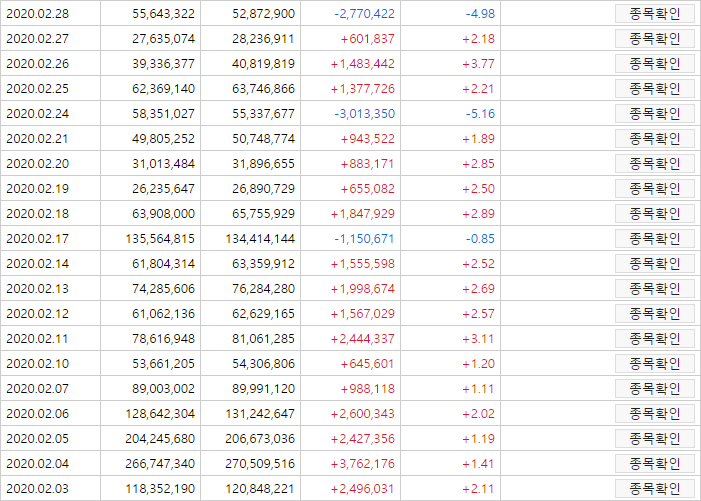Click the gain amount +2,444,337
The width and height of the screenshot is (701, 501).
[363, 339]
